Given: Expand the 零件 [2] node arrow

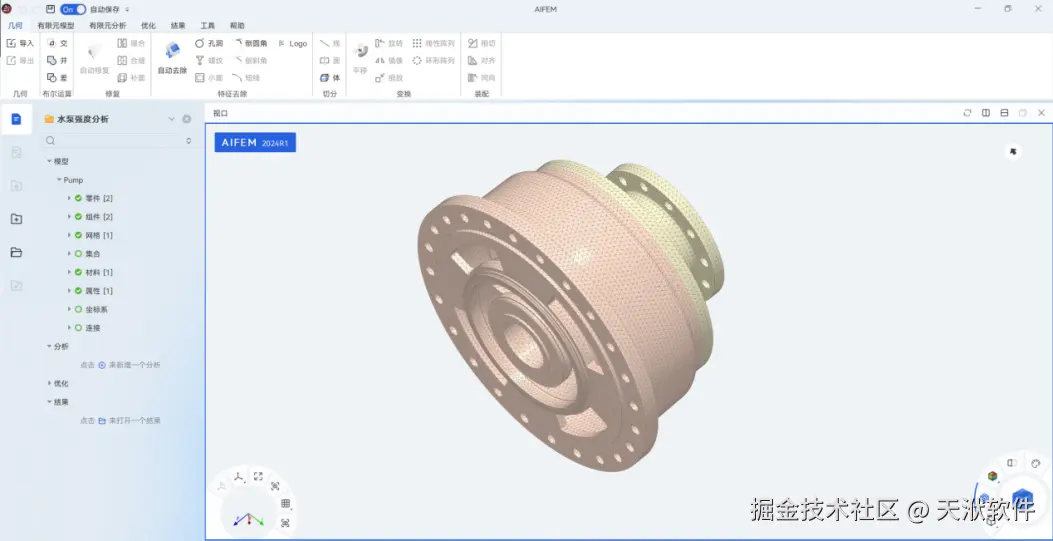Looking at the screenshot, I should click(x=69, y=198).
